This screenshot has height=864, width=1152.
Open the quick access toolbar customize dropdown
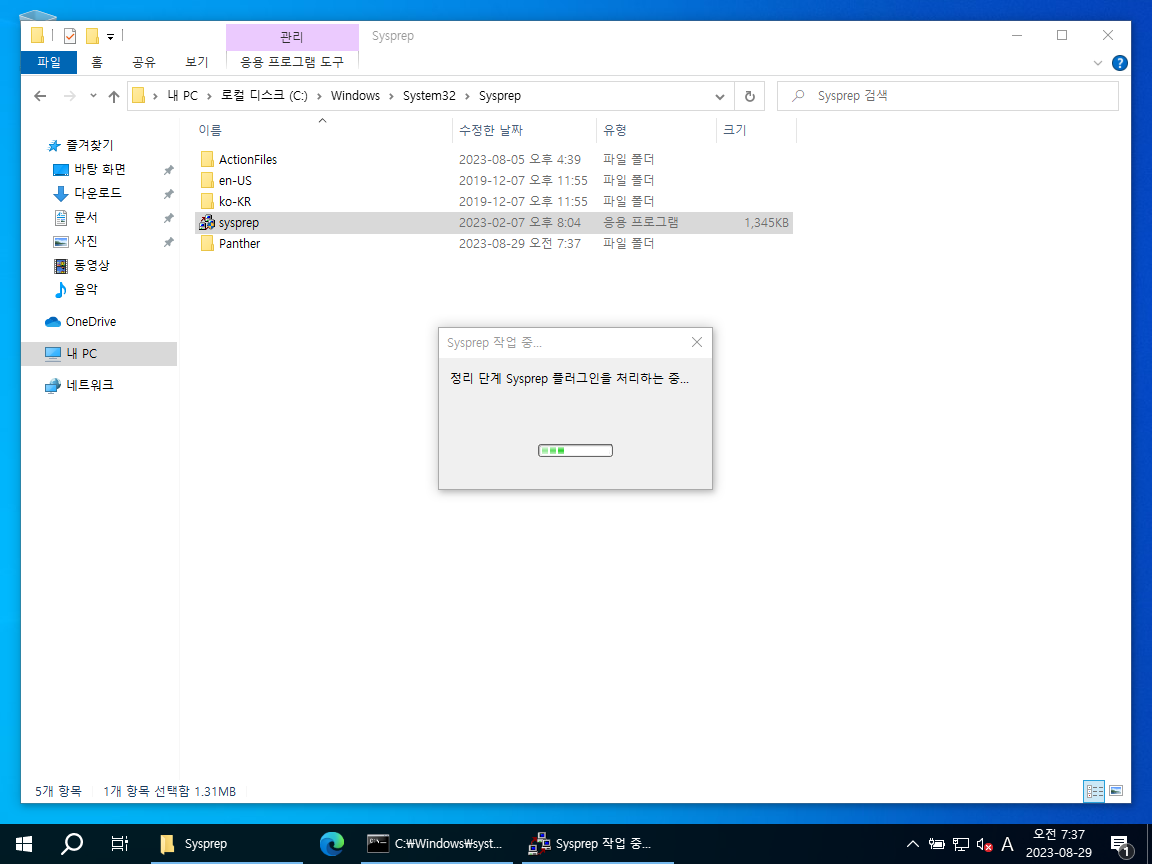click(110, 36)
